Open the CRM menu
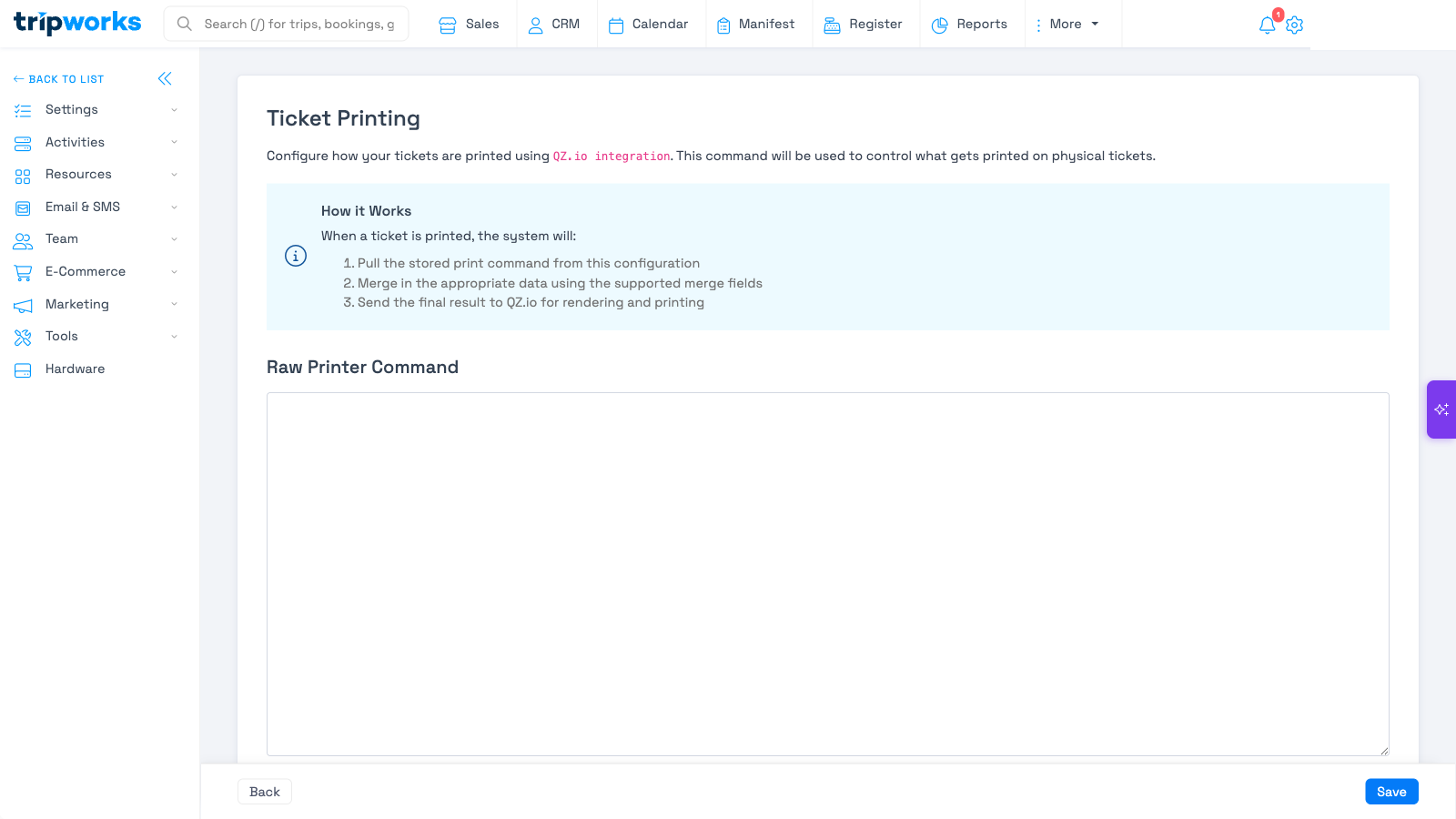 click(554, 24)
